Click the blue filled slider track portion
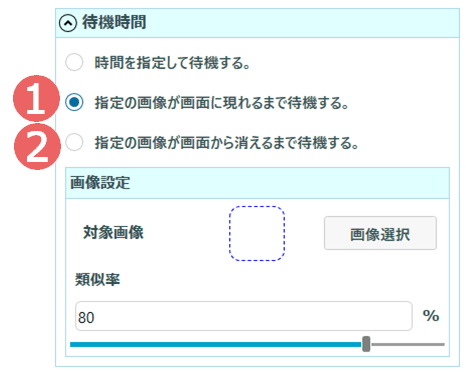This screenshot has width=466, height=372. (216, 344)
